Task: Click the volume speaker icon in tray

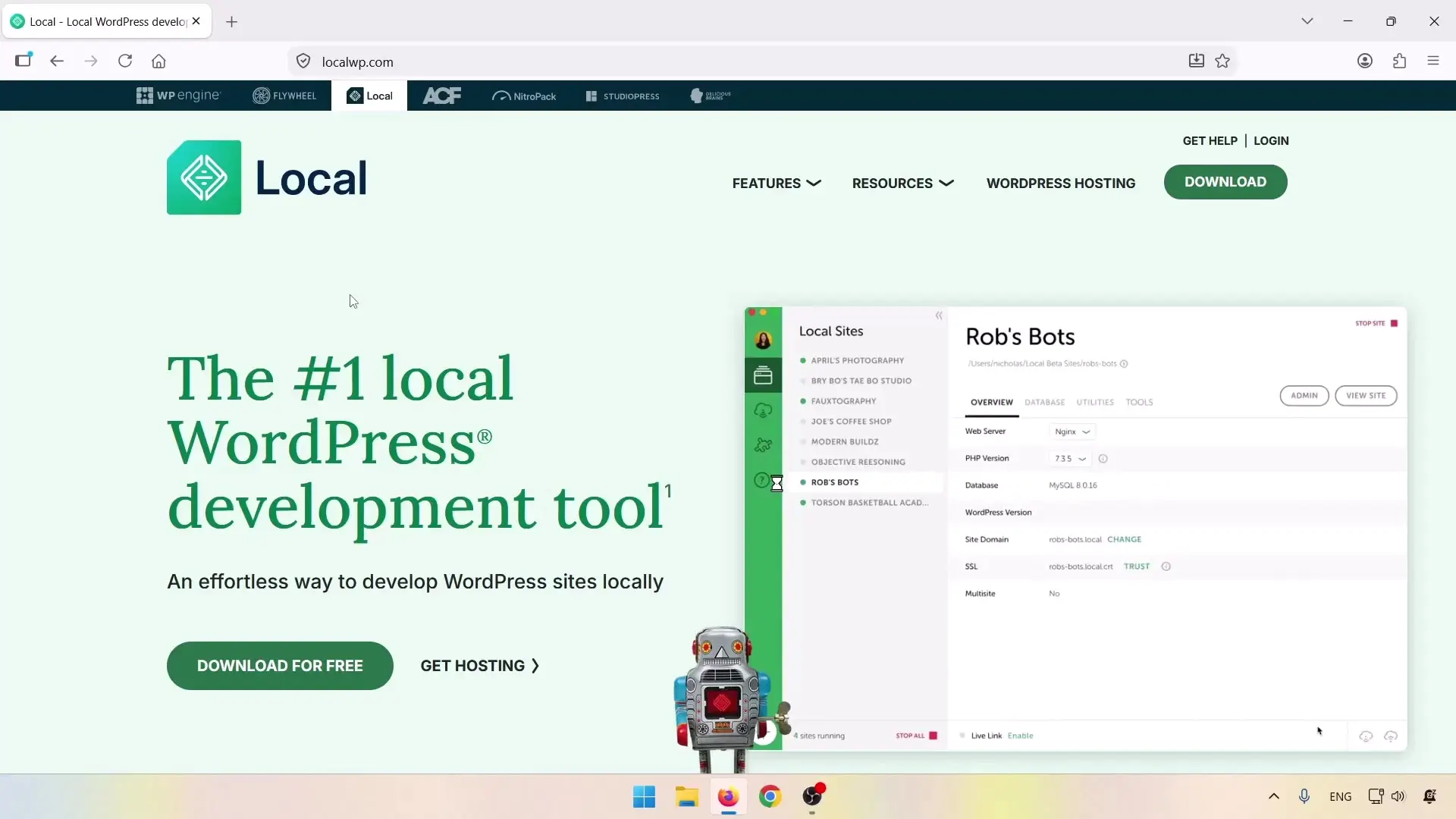Action: coord(1398,796)
